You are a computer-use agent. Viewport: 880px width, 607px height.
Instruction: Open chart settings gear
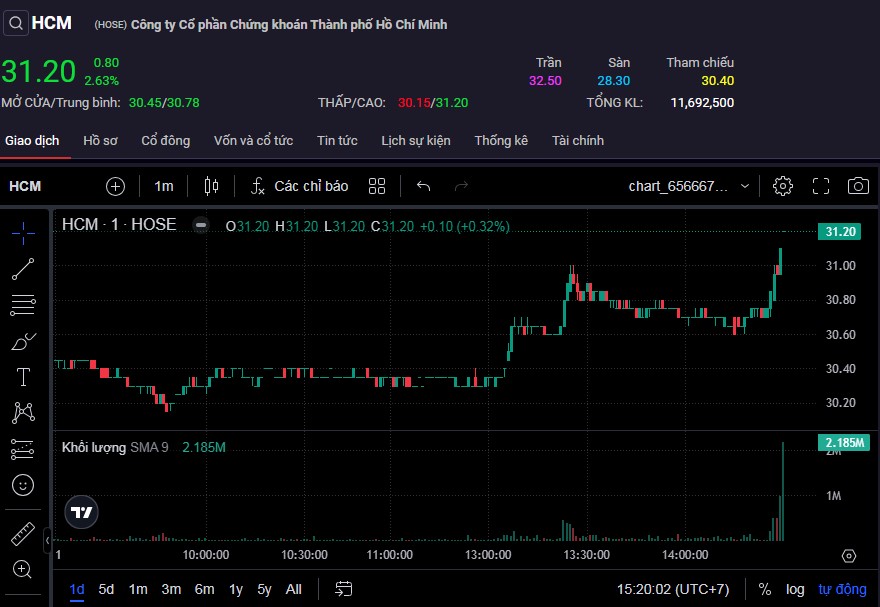click(783, 186)
